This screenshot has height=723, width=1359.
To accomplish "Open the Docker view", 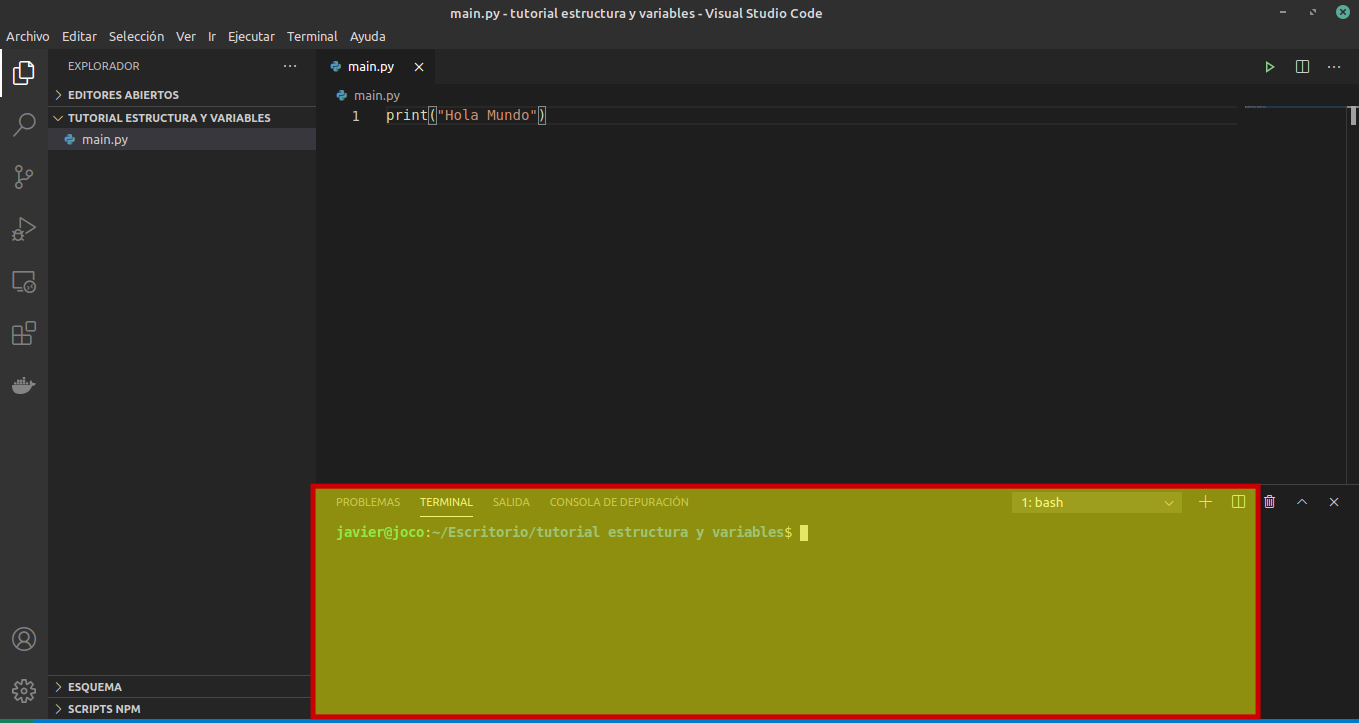I will (24, 386).
